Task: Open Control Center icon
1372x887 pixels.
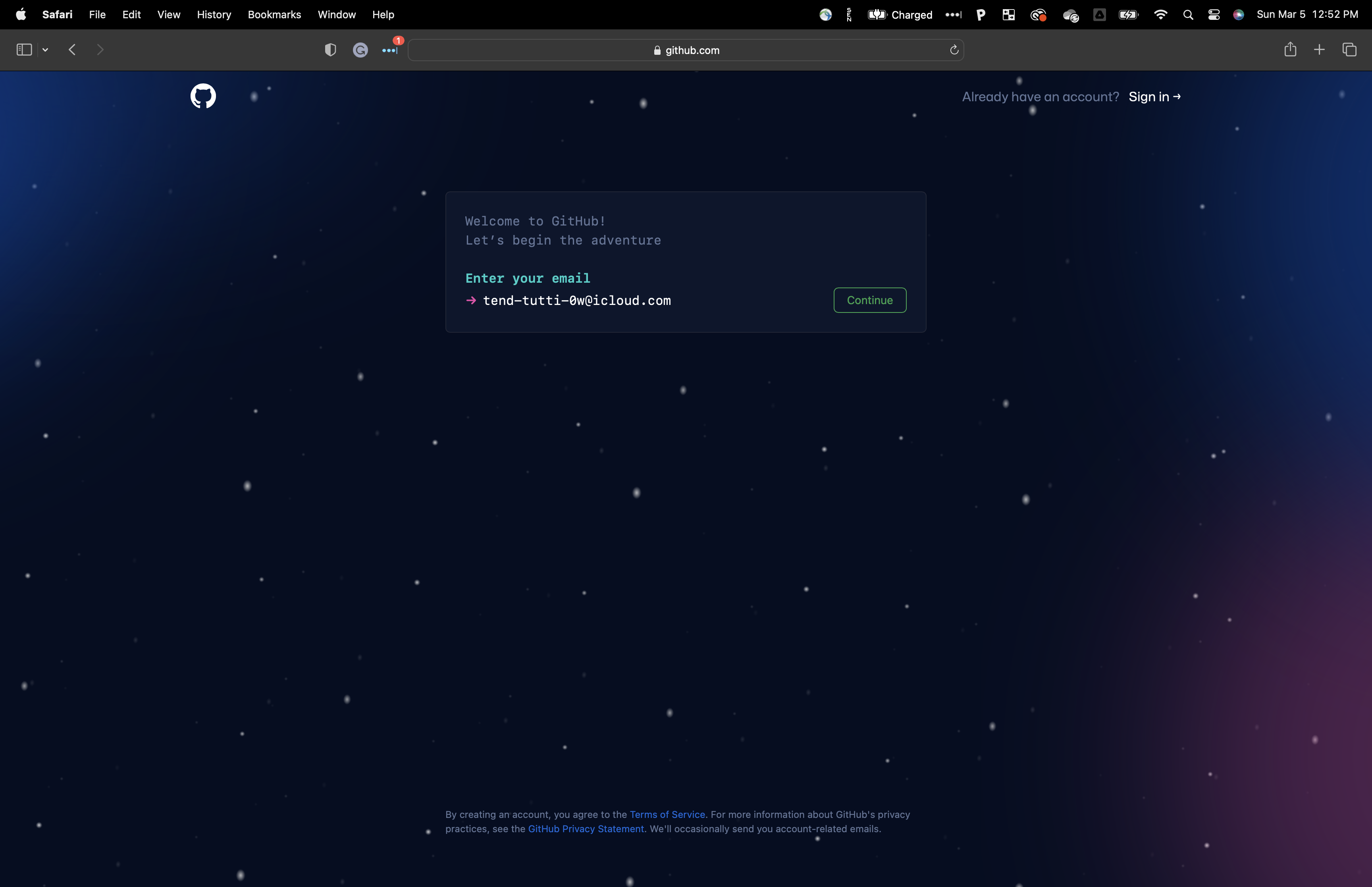Action: tap(1214, 15)
